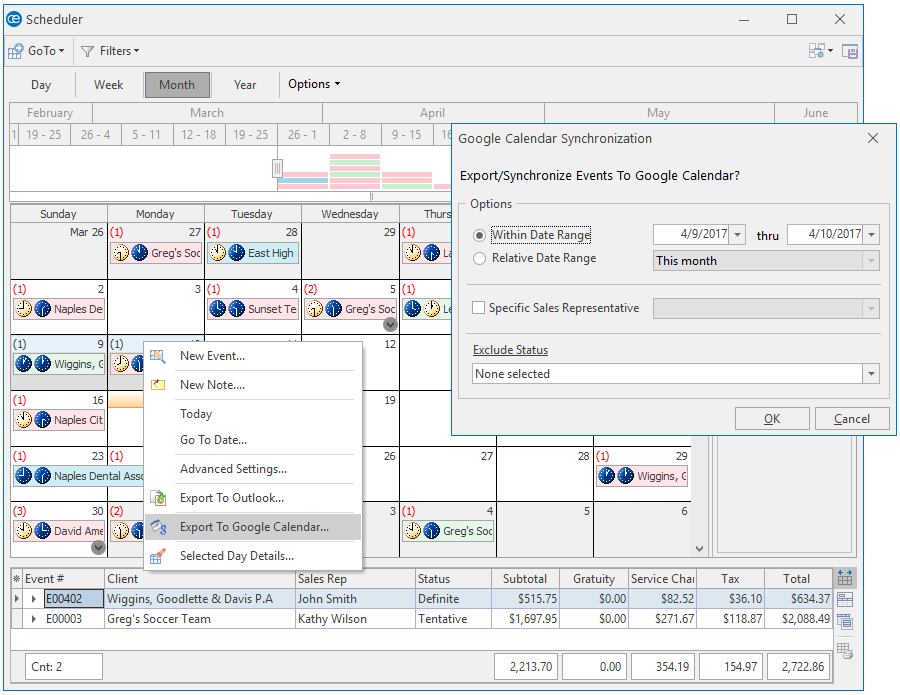Viewport: 900px width, 695px height.
Task: Expand the row for event E00003
Action: point(34,619)
